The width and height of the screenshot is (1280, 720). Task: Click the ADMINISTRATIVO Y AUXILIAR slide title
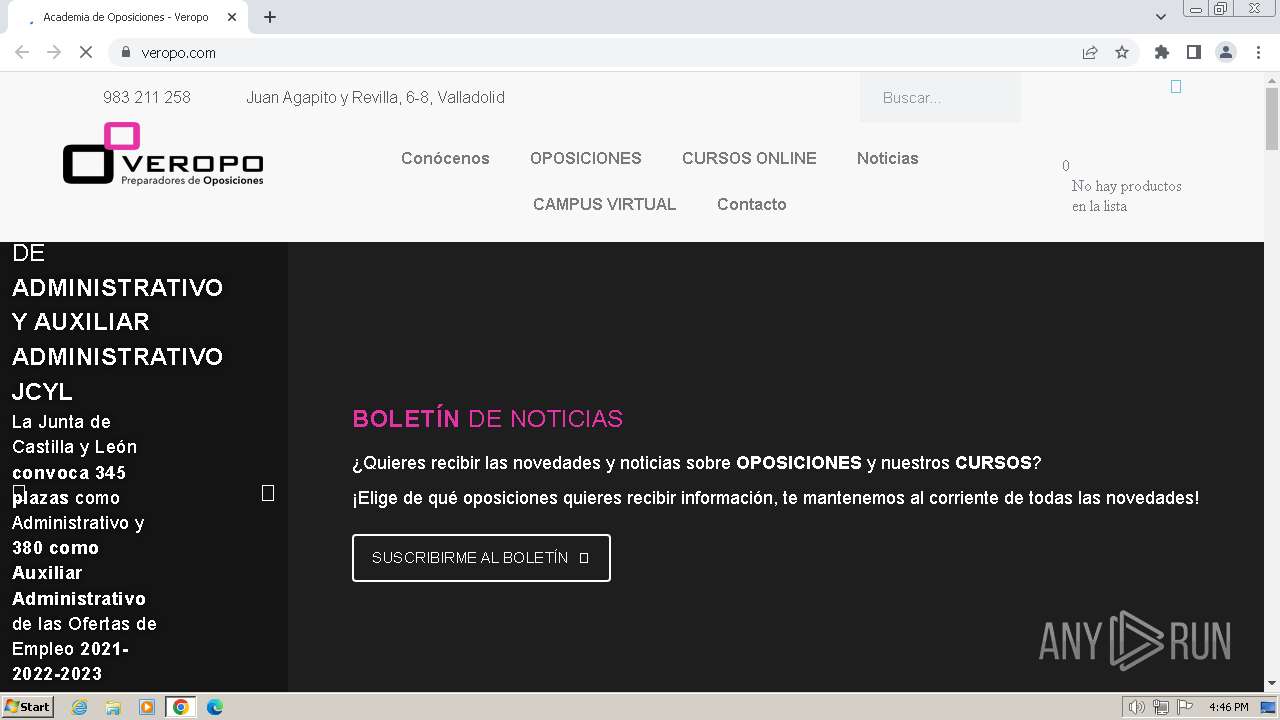117,322
